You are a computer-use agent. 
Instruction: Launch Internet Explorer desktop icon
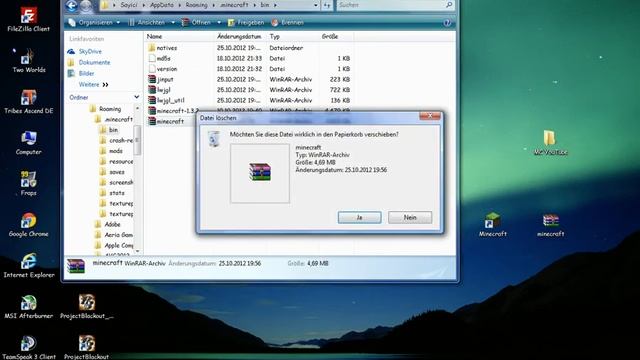29,266
